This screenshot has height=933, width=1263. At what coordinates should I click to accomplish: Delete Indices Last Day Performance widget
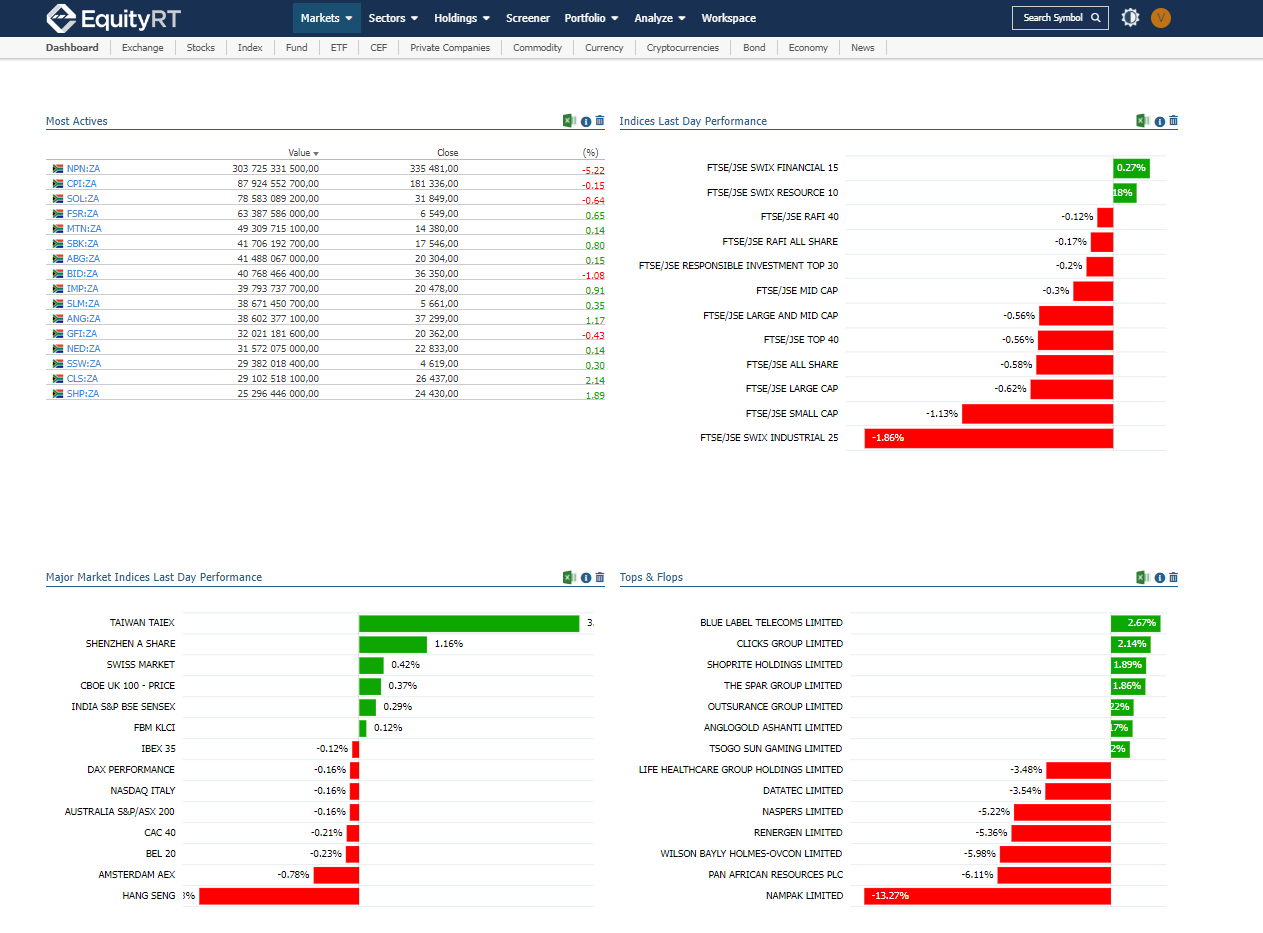(1173, 121)
